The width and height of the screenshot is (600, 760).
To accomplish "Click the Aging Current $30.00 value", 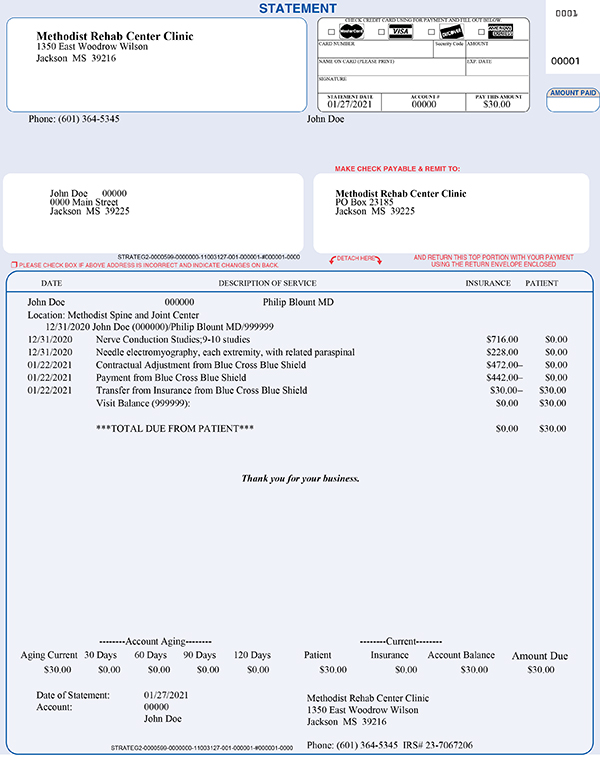I will pyautogui.click(x=57, y=670).
